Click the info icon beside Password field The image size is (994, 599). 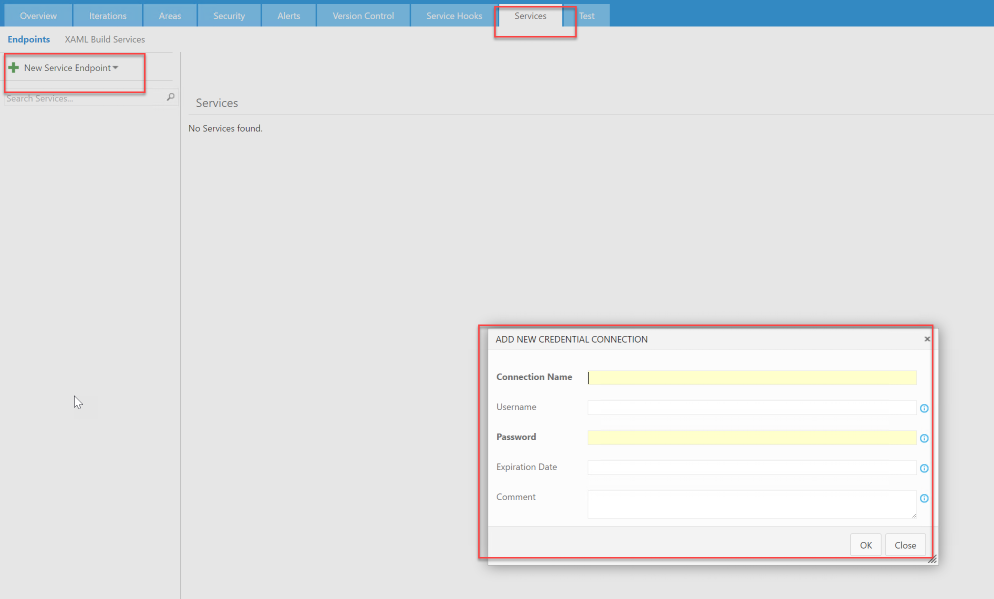pos(924,438)
